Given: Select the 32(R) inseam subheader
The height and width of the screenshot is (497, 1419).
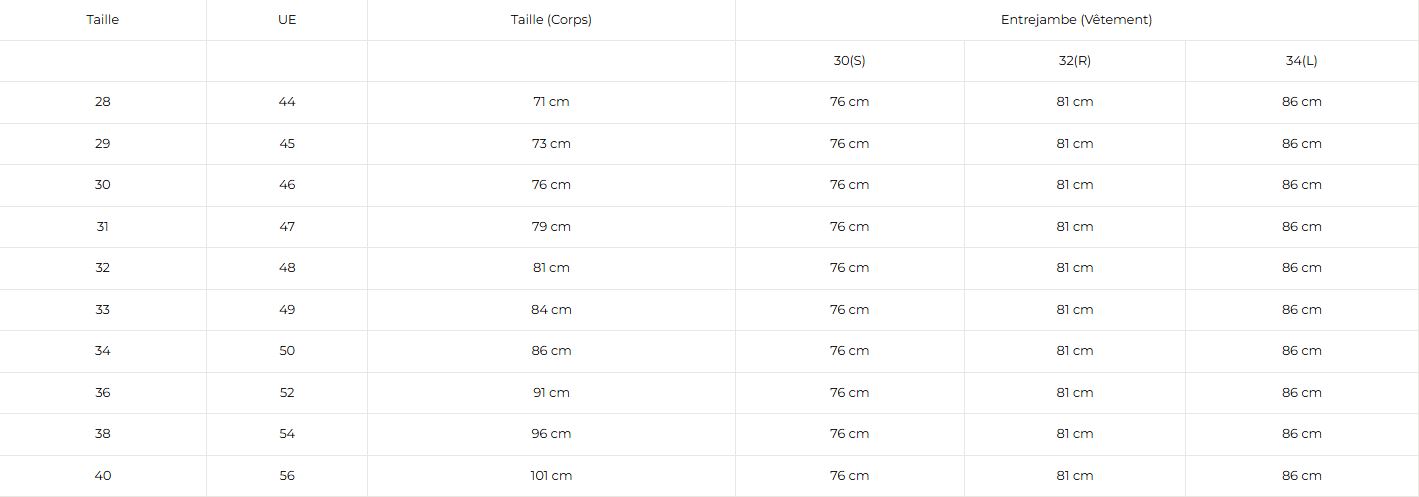Looking at the screenshot, I should pyautogui.click(x=1075, y=61).
